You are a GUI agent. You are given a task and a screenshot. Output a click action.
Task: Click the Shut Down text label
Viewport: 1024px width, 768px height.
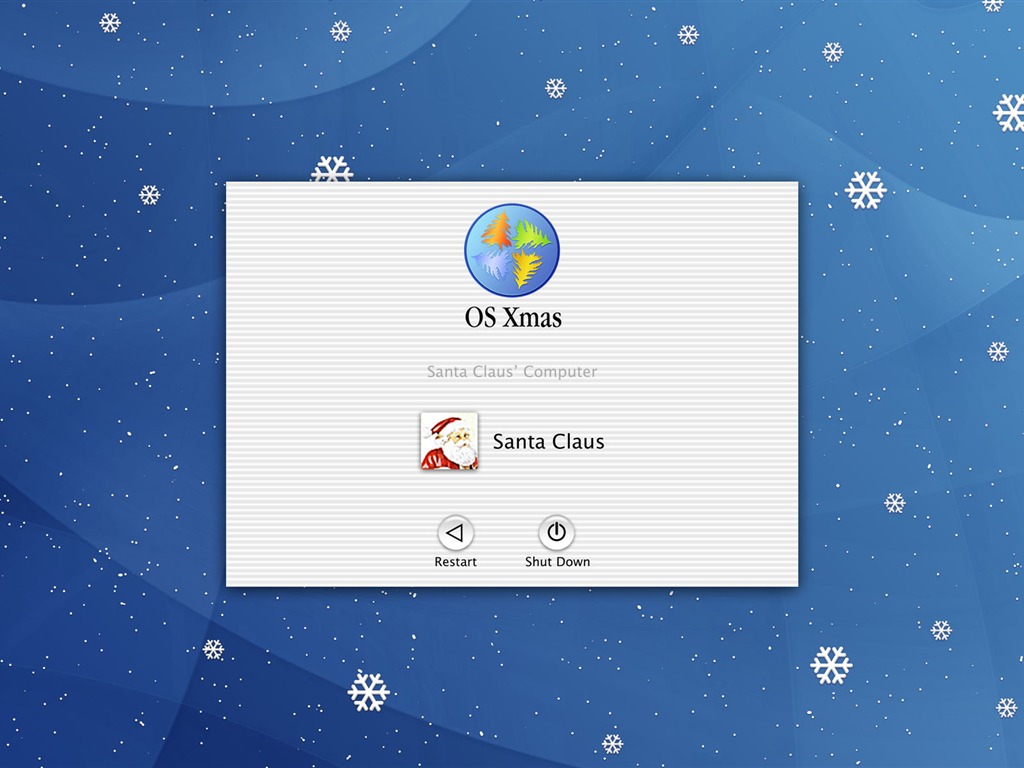[x=557, y=562]
